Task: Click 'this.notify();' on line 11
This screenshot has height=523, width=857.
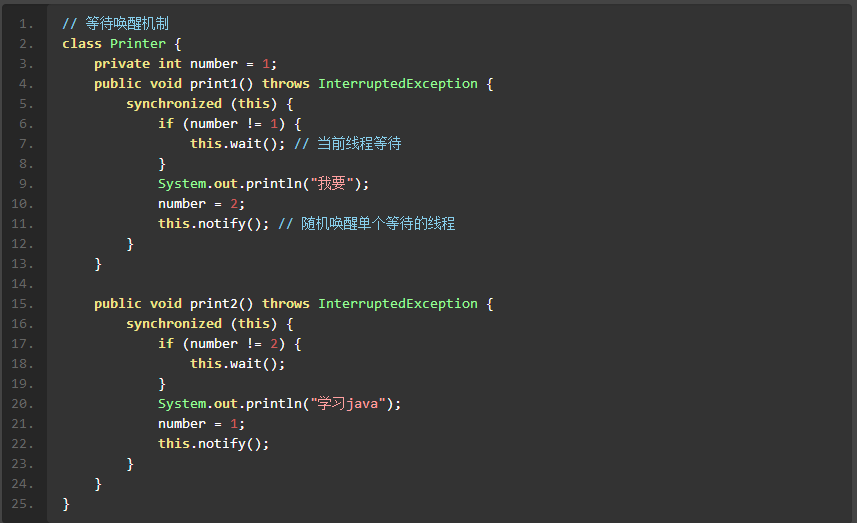Action: pyautogui.click(x=214, y=224)
